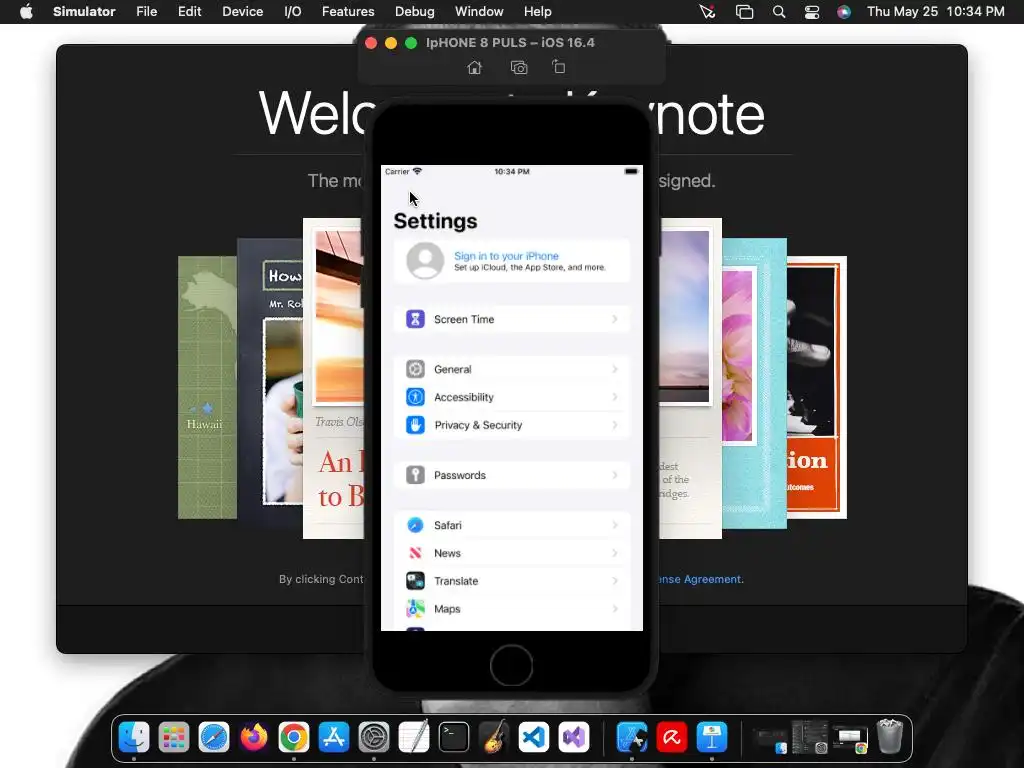Expand Accessibility row chevron
The width and height of the screenshot is (1024, 768).
pos(615,397)
